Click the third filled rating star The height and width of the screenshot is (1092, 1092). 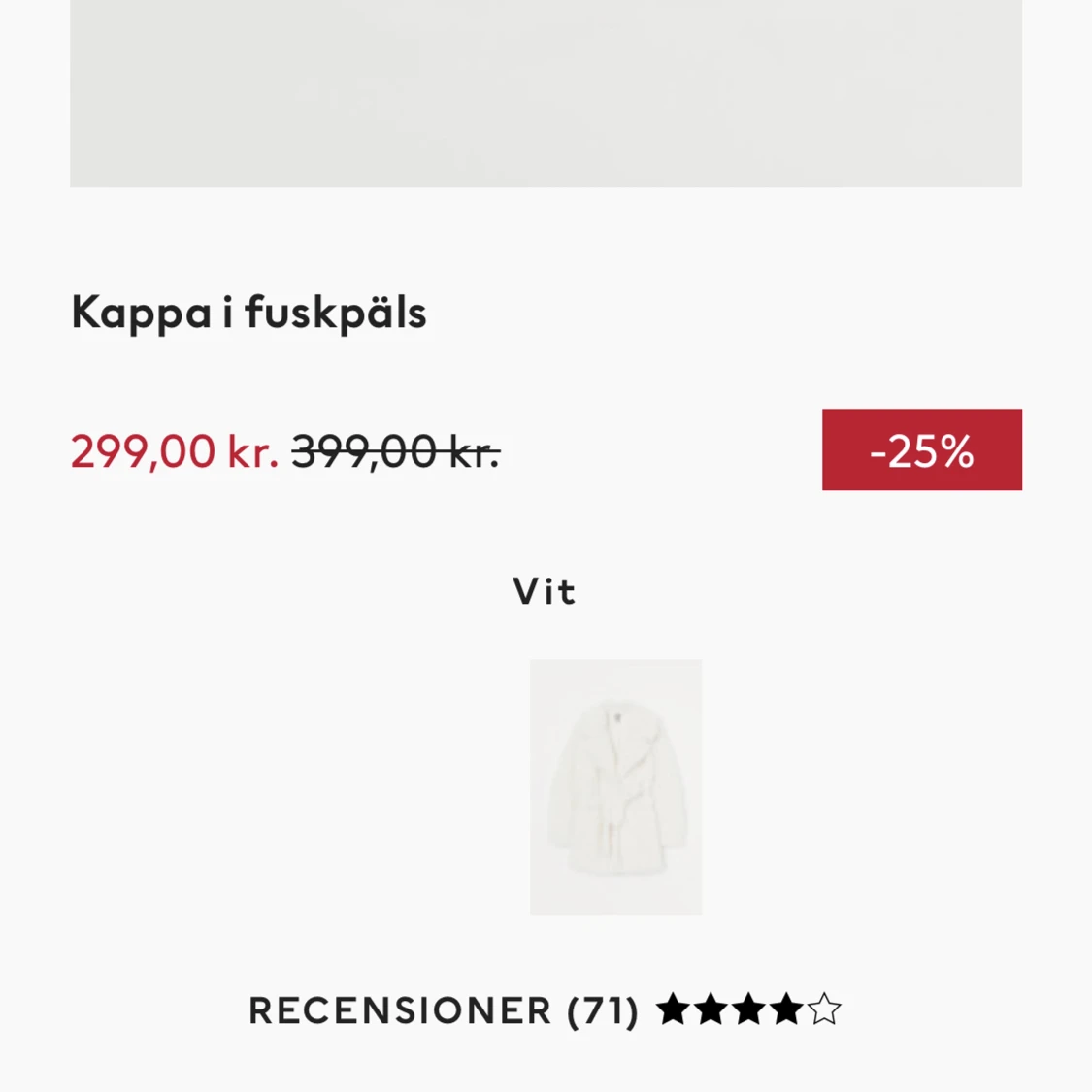748,1009
